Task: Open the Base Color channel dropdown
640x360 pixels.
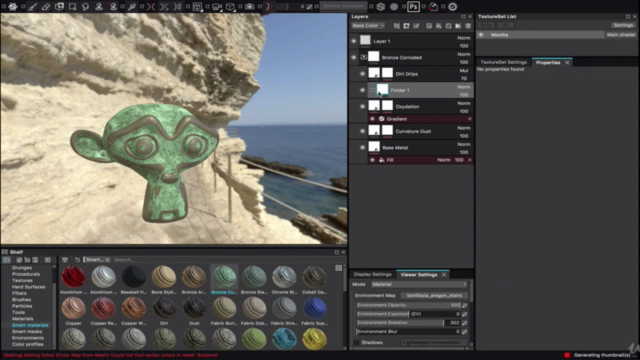Action: pyautogui.click(x=368, y=26)
